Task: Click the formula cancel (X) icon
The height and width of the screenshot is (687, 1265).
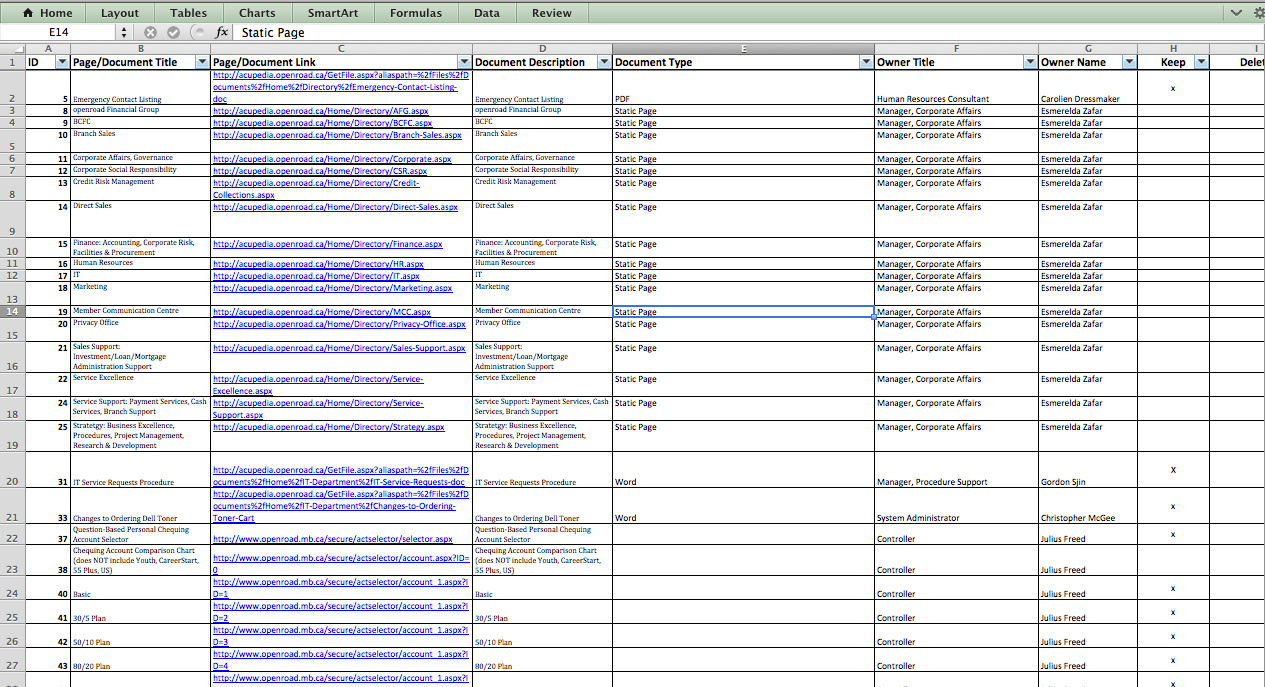Action: click(x=150, y=32)
